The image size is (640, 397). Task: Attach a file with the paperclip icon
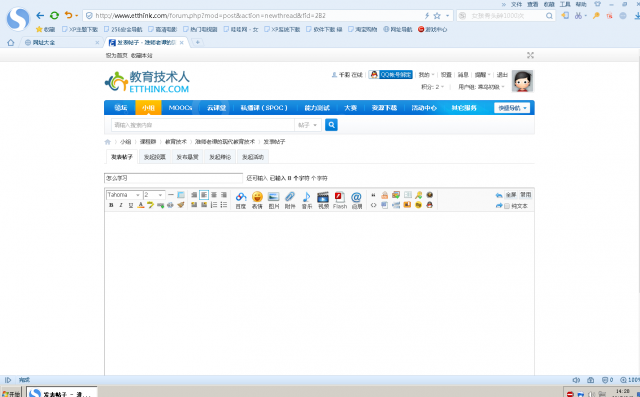[290, 200]
